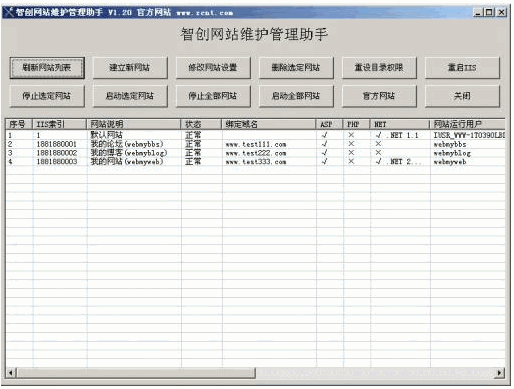Open 官方网站 button
The height and width of the screenshot is (389, 514).
pyautogui.click(x=379, y=96)
